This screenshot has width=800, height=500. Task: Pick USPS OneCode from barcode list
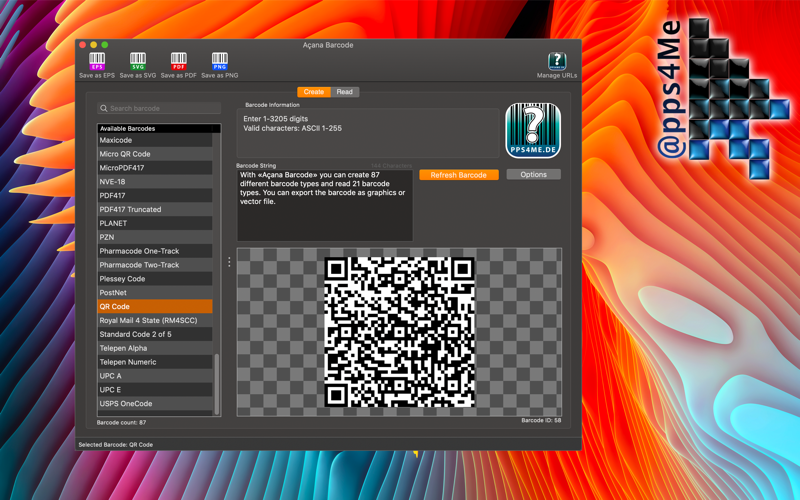pos(155,404)
